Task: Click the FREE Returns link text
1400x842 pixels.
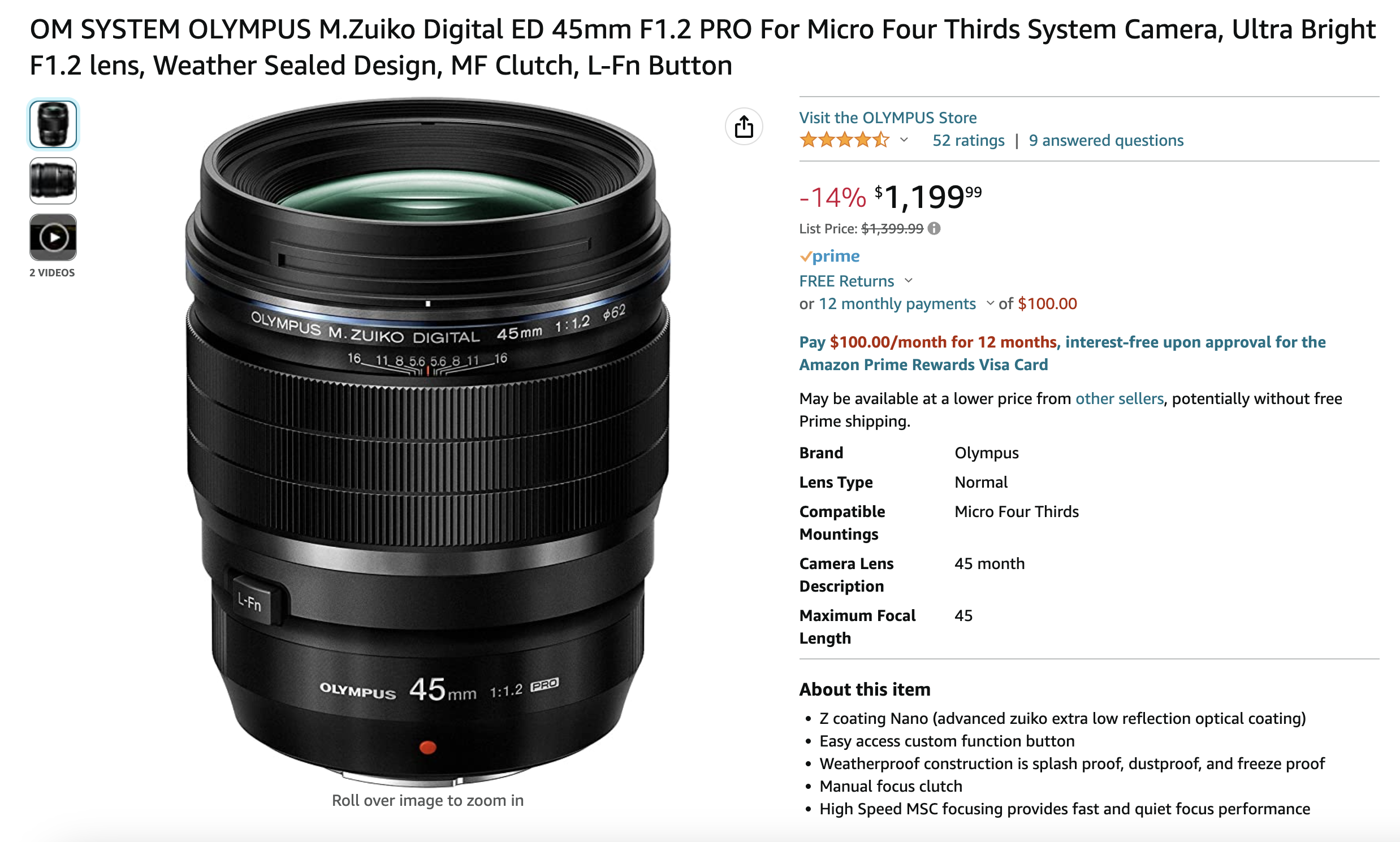Action: pos(846,281)
